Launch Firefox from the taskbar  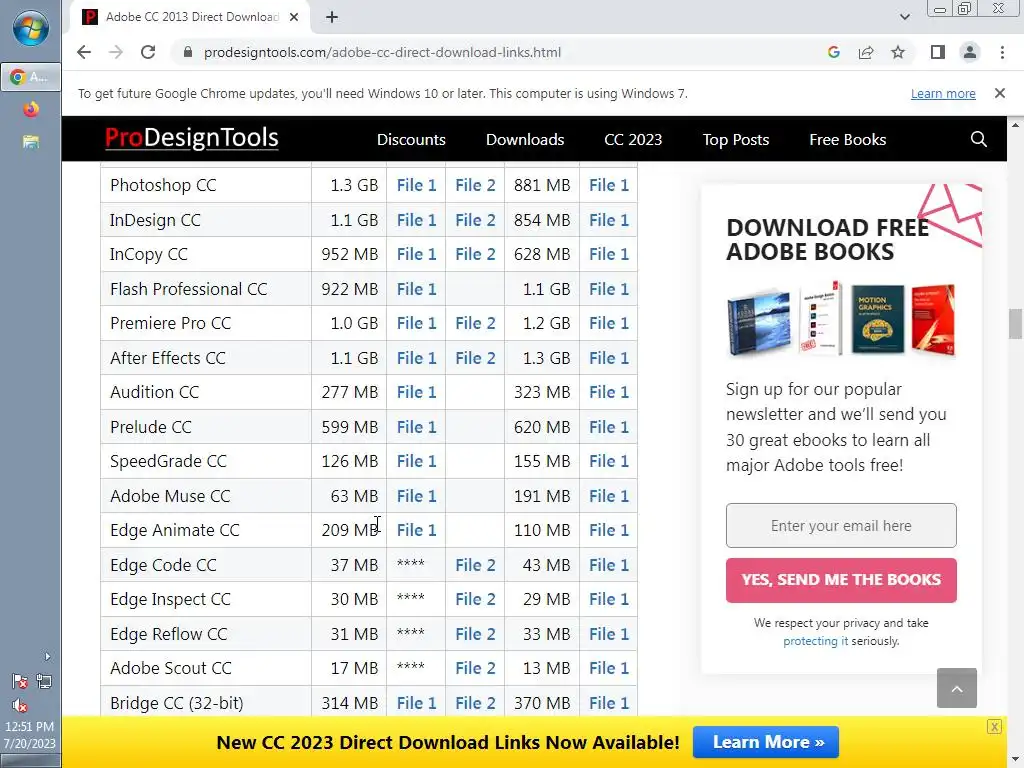coord(31,109)
